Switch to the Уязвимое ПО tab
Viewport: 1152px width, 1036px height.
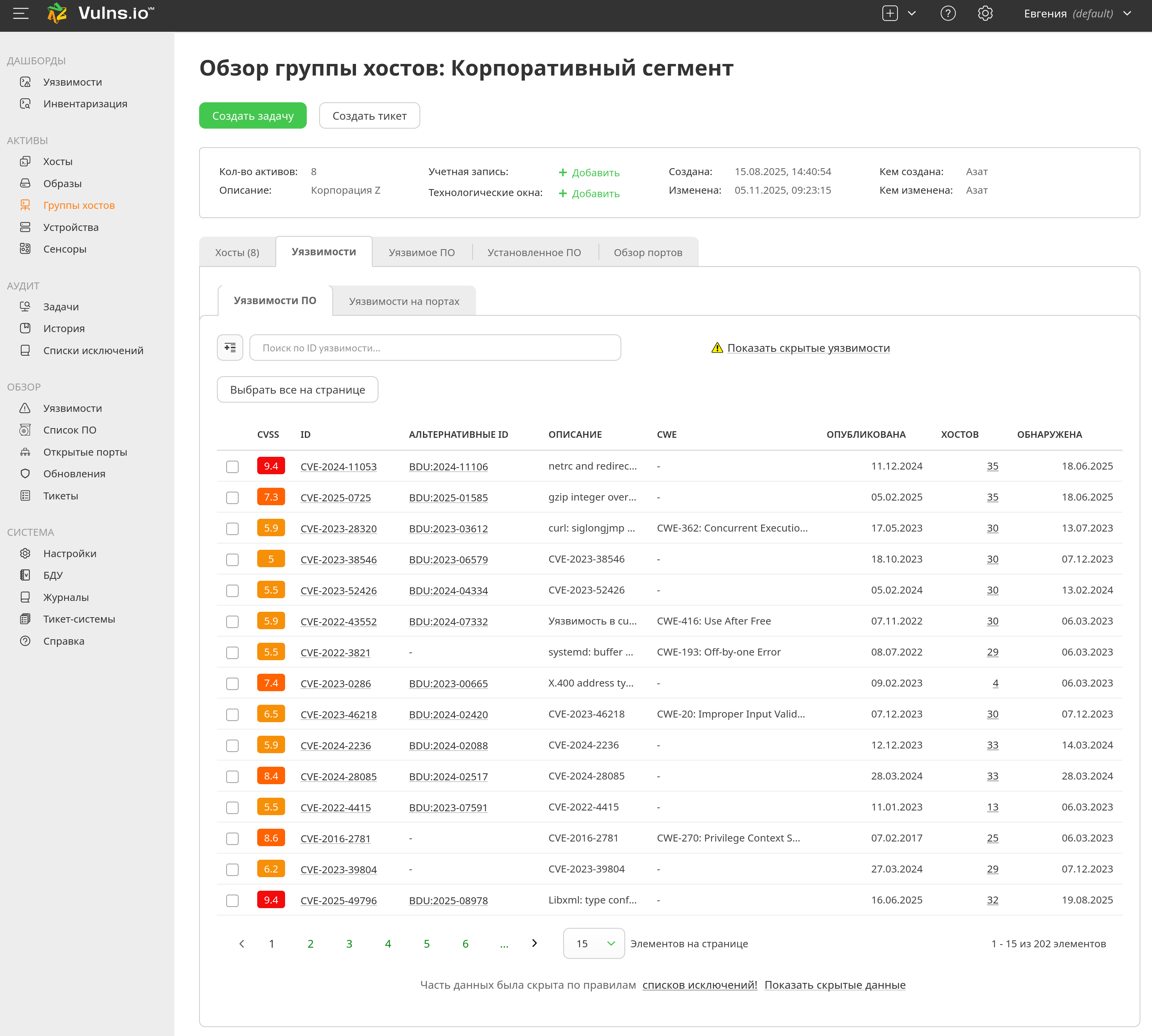pyautogui.click(x=421, y=252)
